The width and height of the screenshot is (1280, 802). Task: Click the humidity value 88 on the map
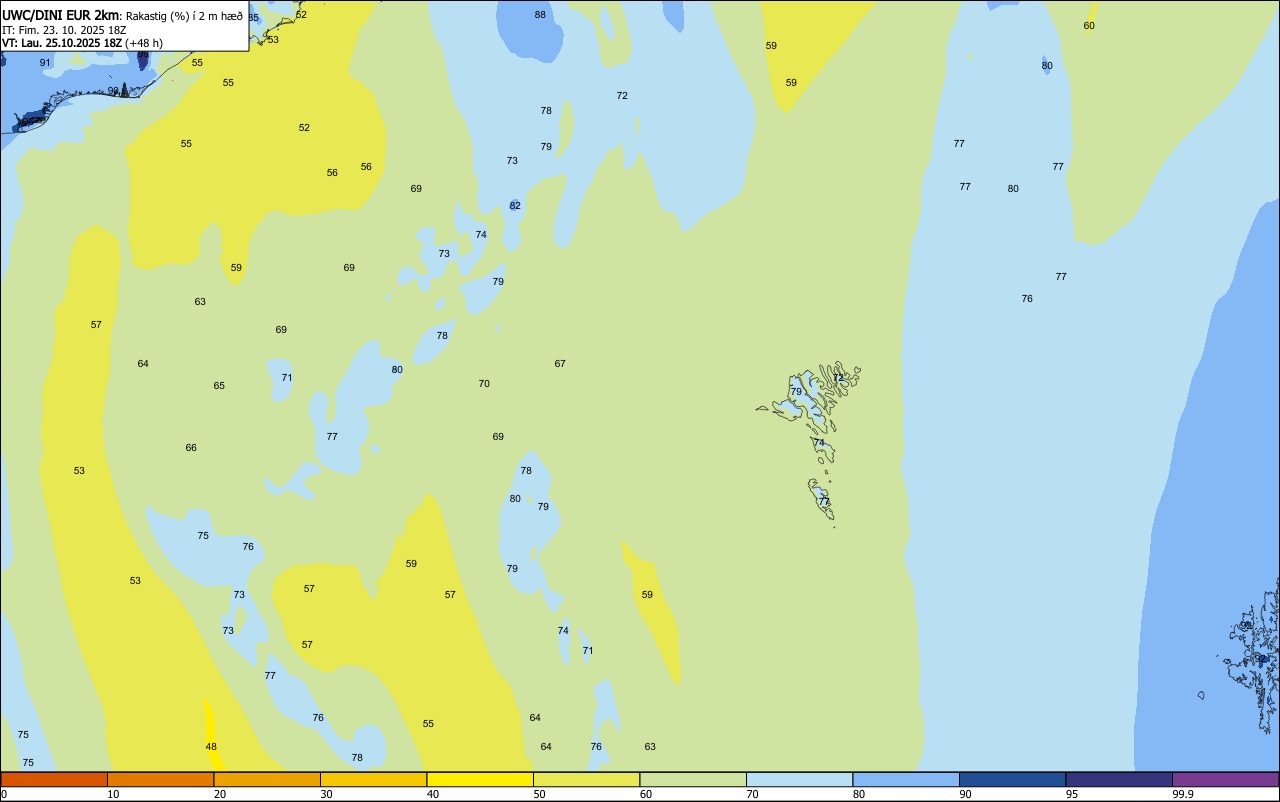pyautogui.click(x=540, y=14)
